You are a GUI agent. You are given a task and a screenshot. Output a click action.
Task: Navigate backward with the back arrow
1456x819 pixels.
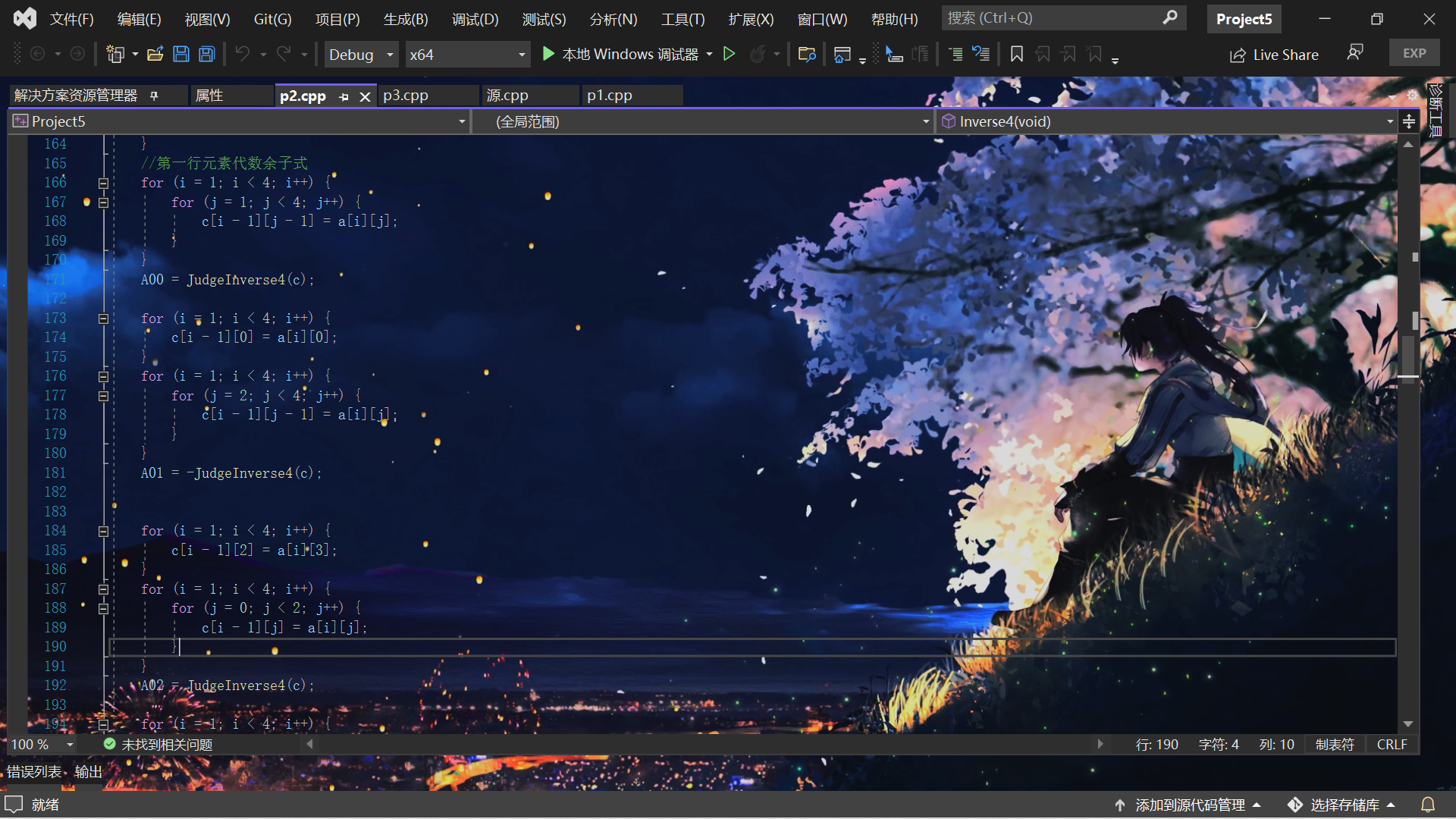37,54
